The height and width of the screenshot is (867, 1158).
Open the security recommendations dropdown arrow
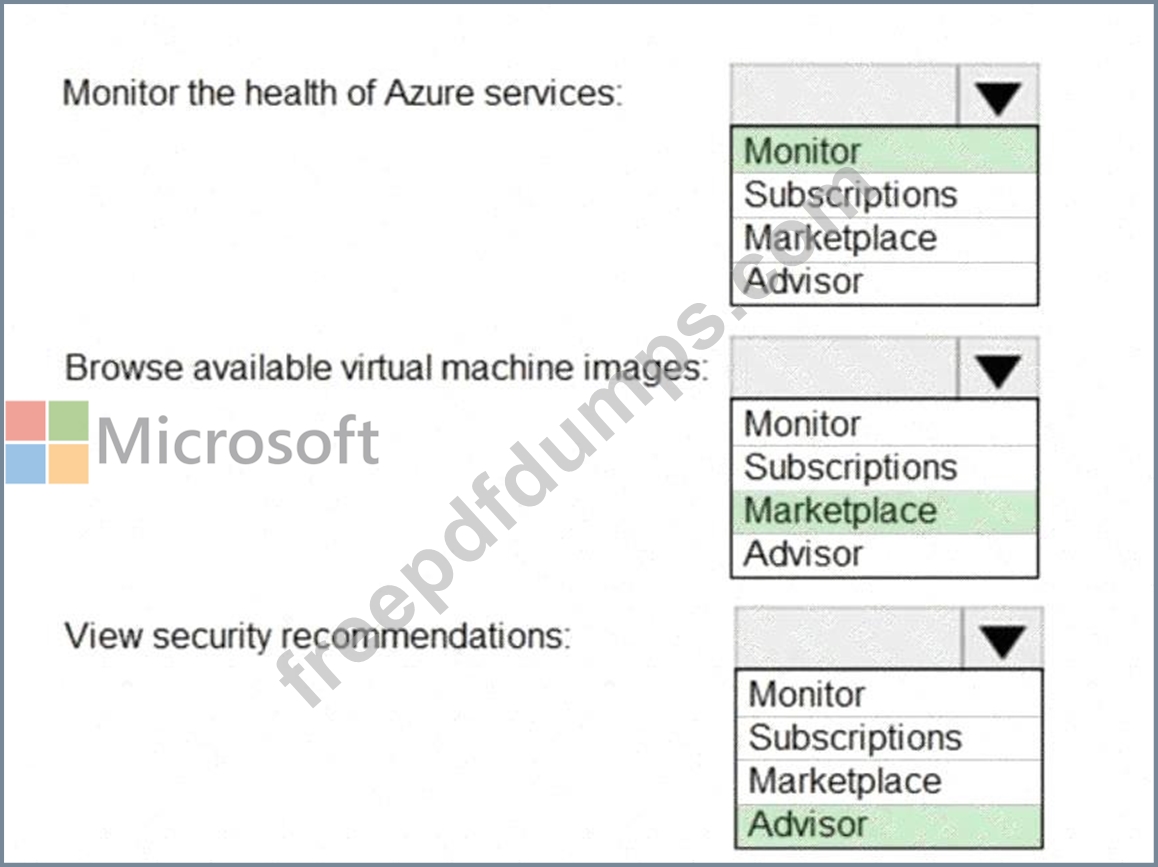coord(1002,640)
